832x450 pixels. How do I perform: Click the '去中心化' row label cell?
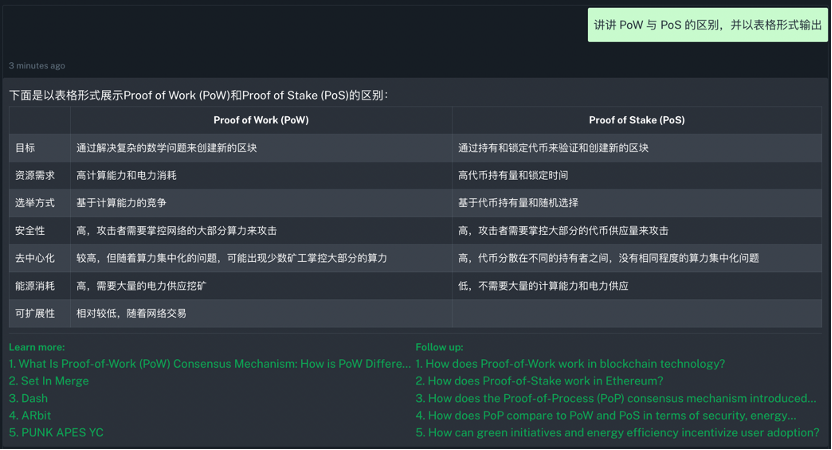[x=35, y=258]
